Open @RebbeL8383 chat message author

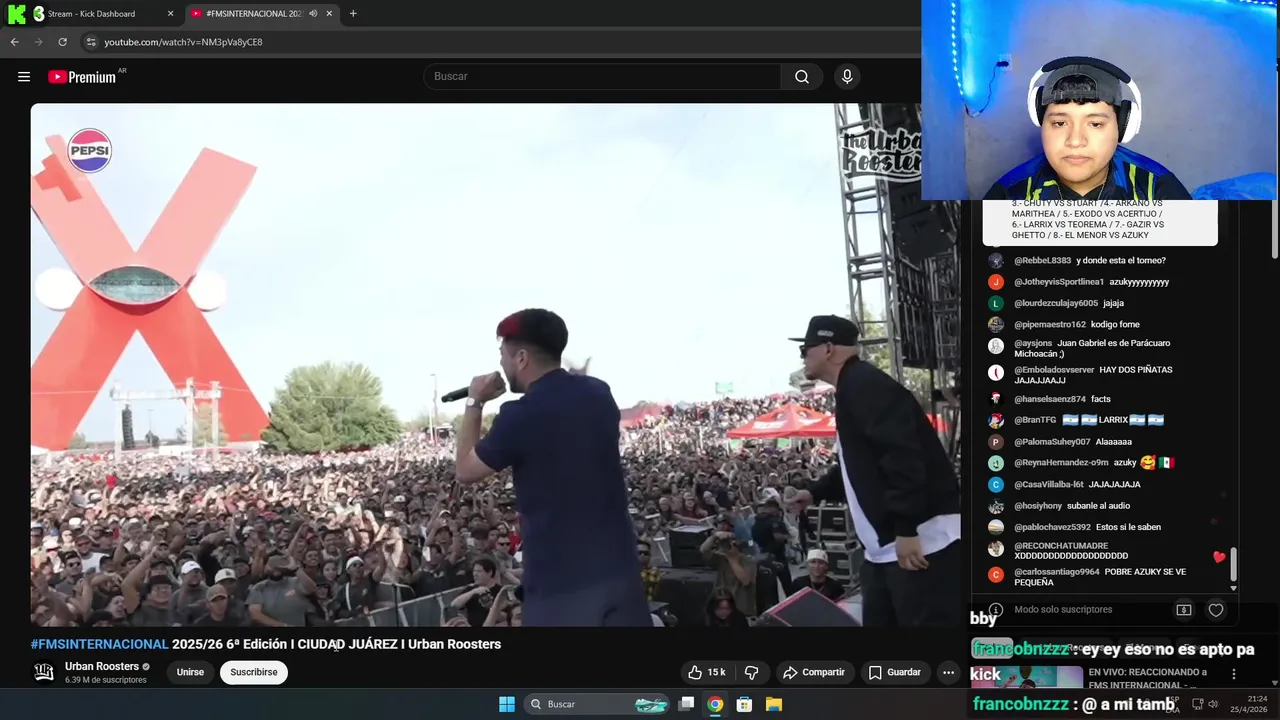1042,261
